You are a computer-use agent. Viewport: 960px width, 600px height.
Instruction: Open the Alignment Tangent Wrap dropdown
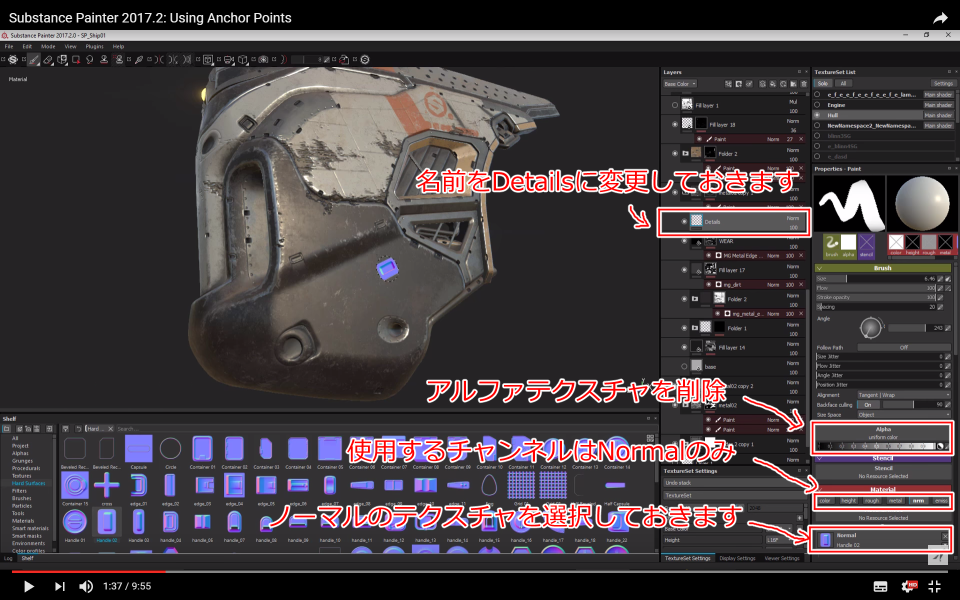click(903, 395)
